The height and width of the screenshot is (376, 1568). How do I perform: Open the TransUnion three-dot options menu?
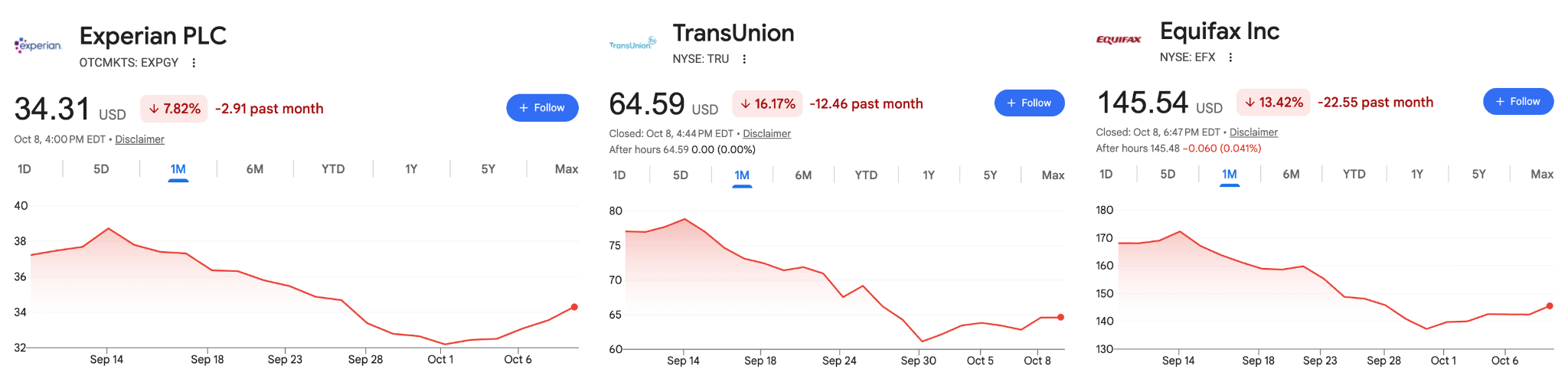point(744,59)
